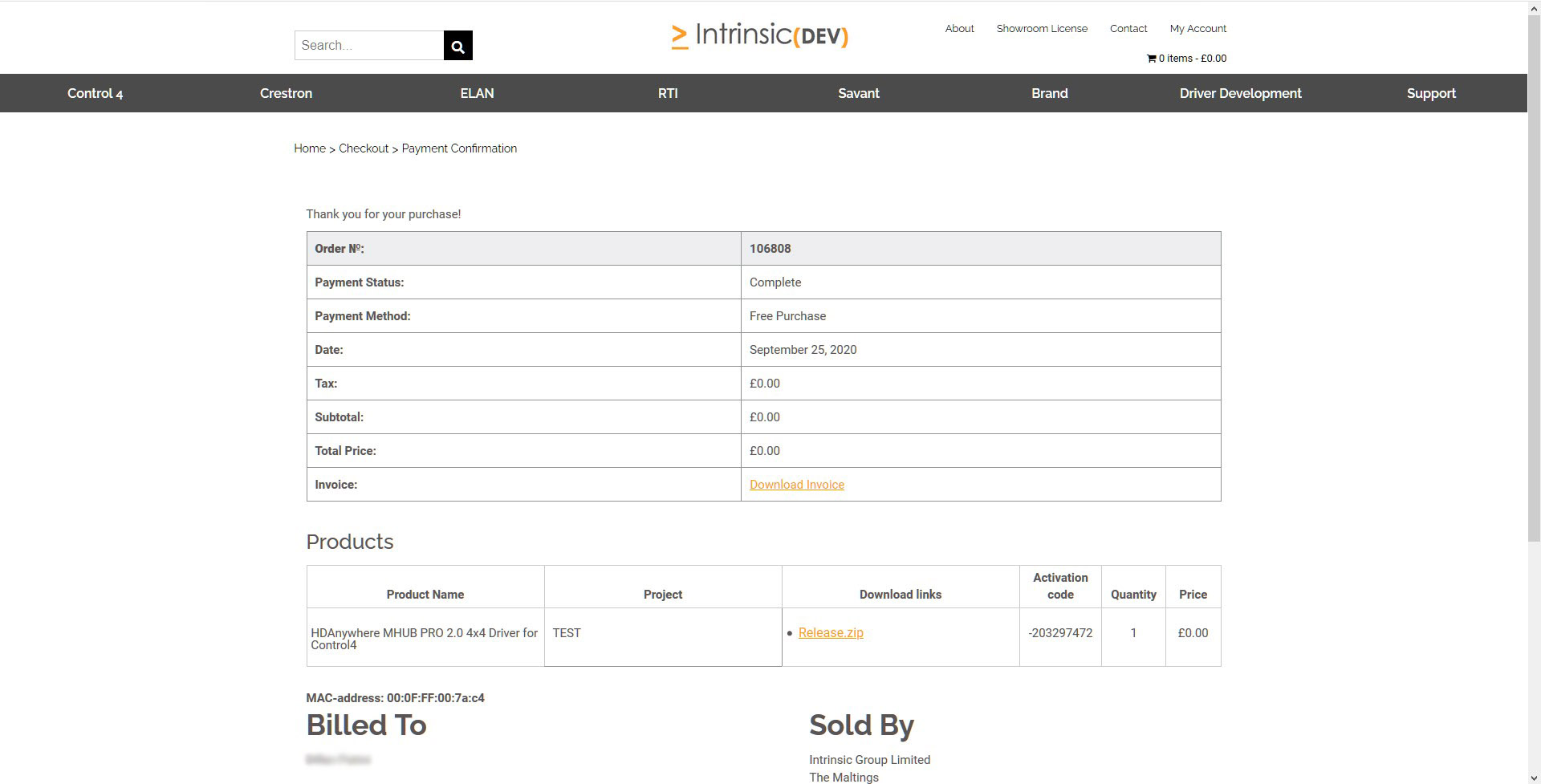Focus the Search text field
The image size is (1541, 784).
tap(369, 46)
